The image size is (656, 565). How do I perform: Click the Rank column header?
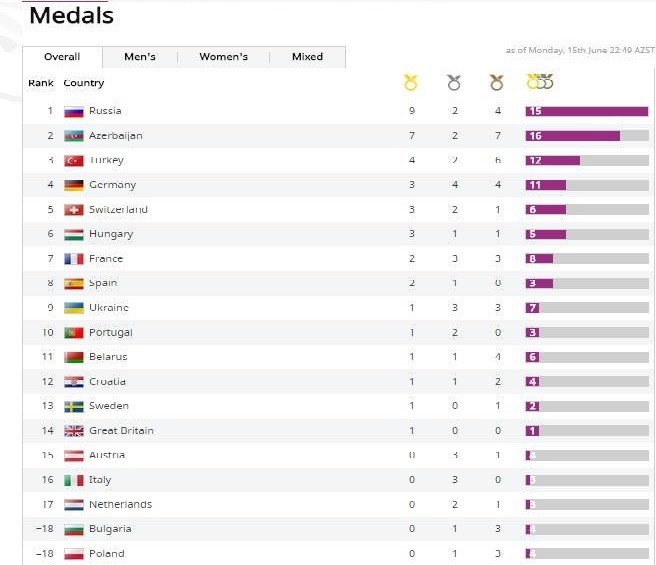40,83
